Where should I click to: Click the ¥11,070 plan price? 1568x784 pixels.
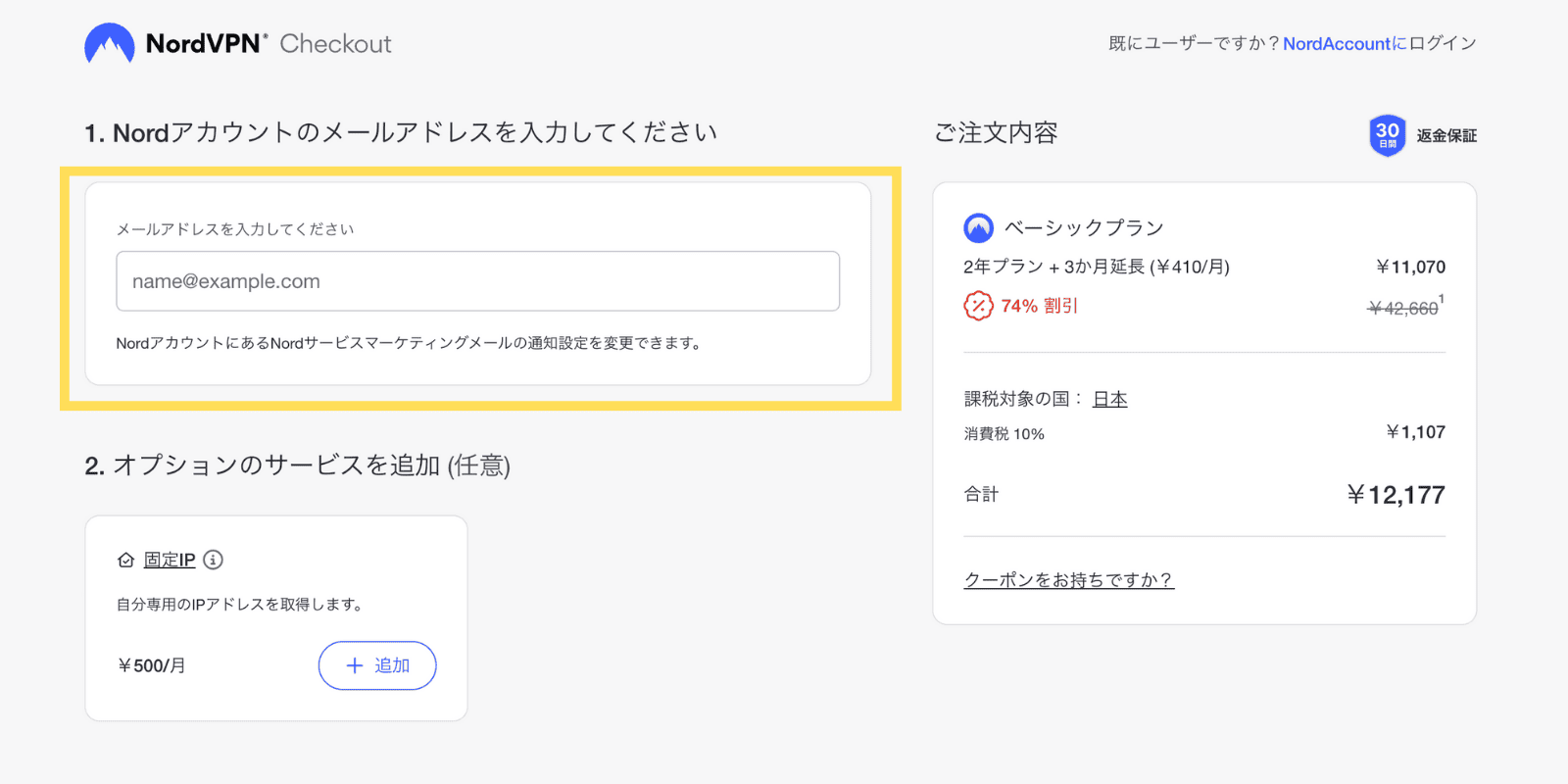[1410, 267]
